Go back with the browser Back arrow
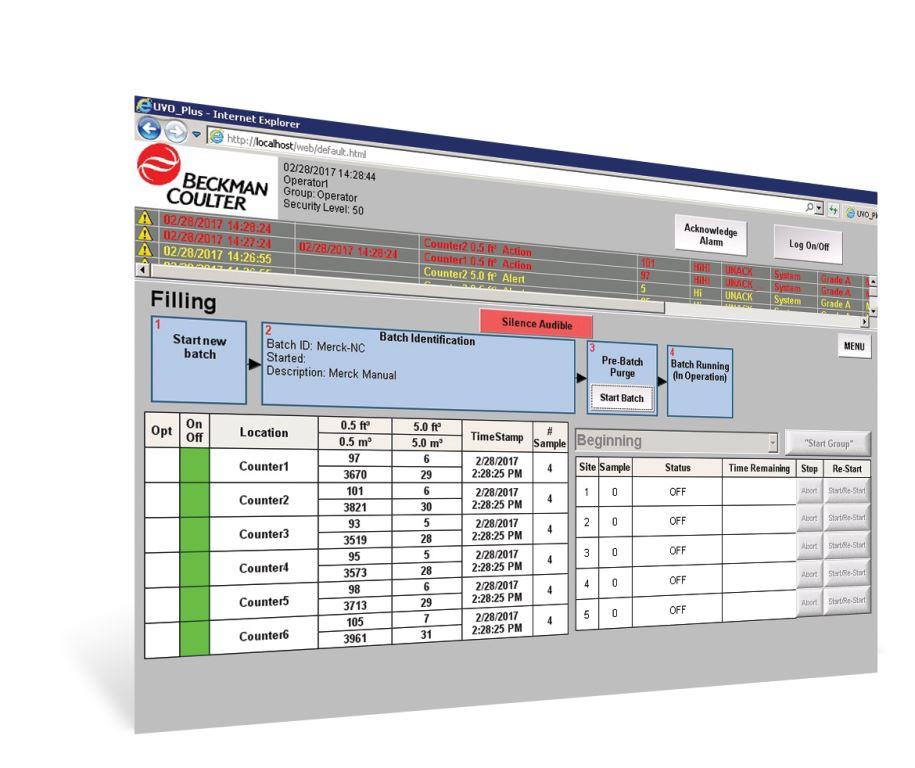Viewport: 915px width, 768px height. 149,128
